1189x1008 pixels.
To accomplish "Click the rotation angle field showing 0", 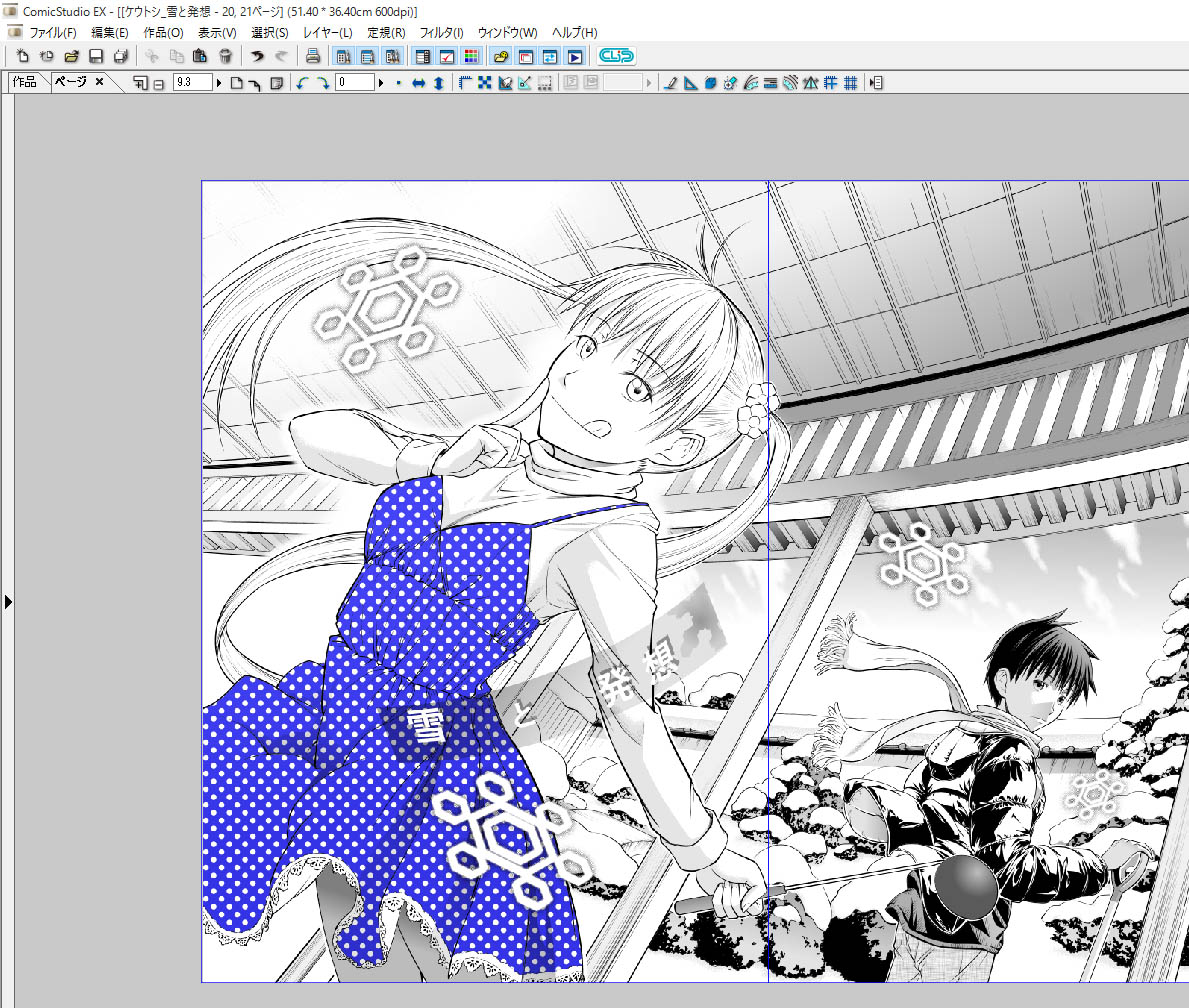I will coord(355,83).
